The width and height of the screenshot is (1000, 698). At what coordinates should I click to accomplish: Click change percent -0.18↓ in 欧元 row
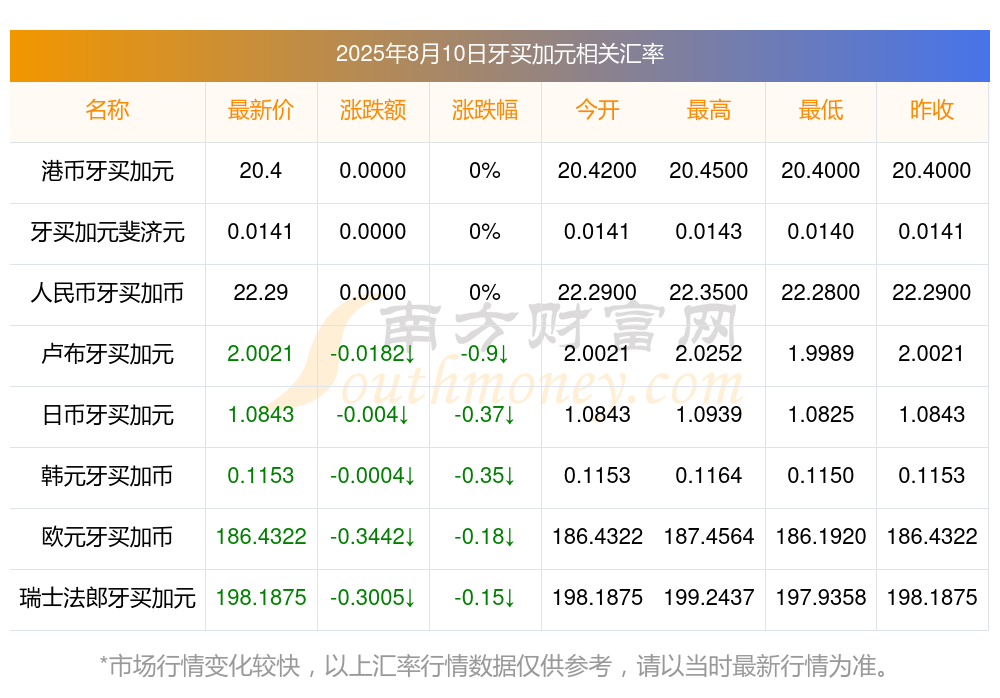(485, 537)
